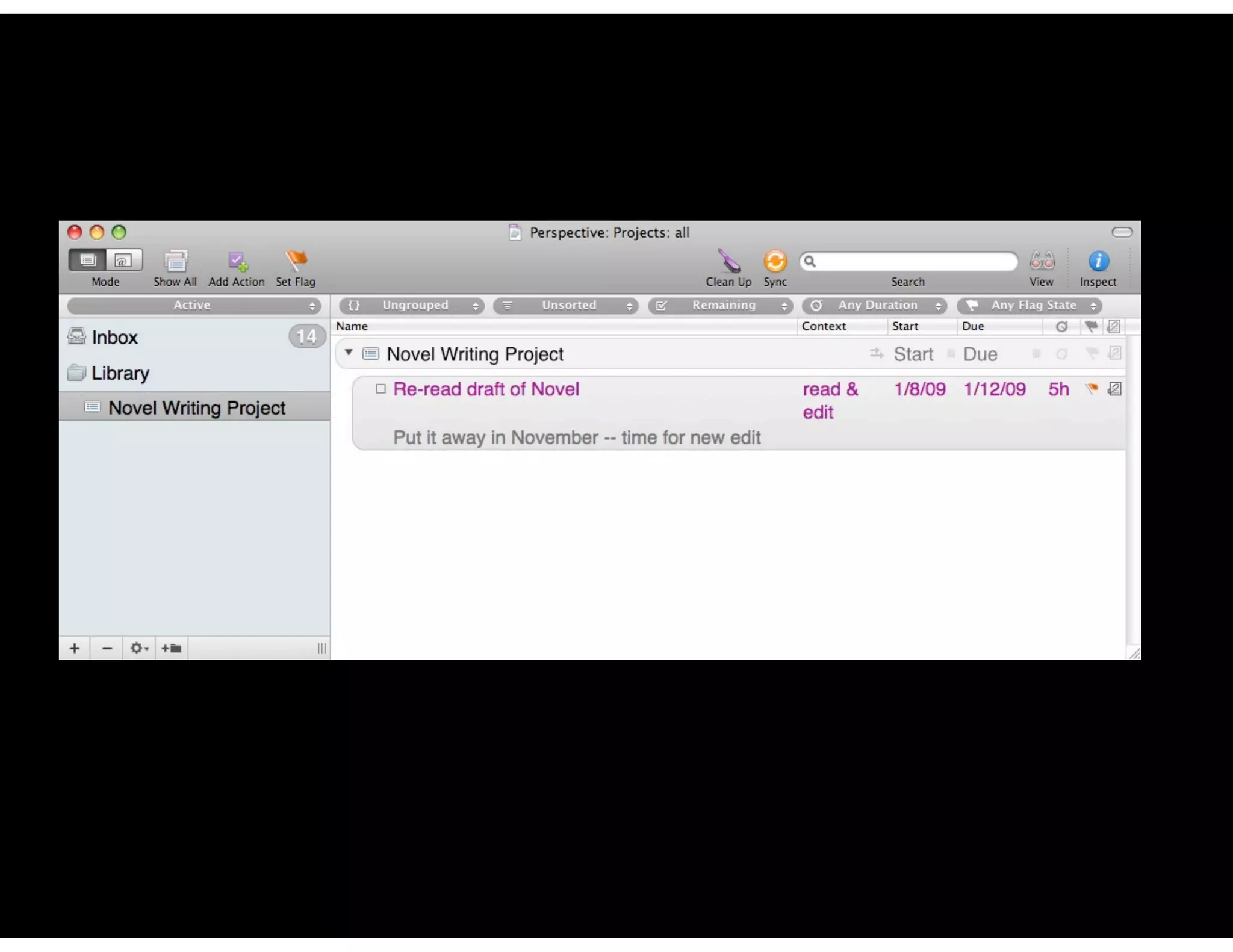The width and height of the screenshot is (1233, 952).
Task: Select Novel Writing Project in sidebar
Action: pos(196,408)
